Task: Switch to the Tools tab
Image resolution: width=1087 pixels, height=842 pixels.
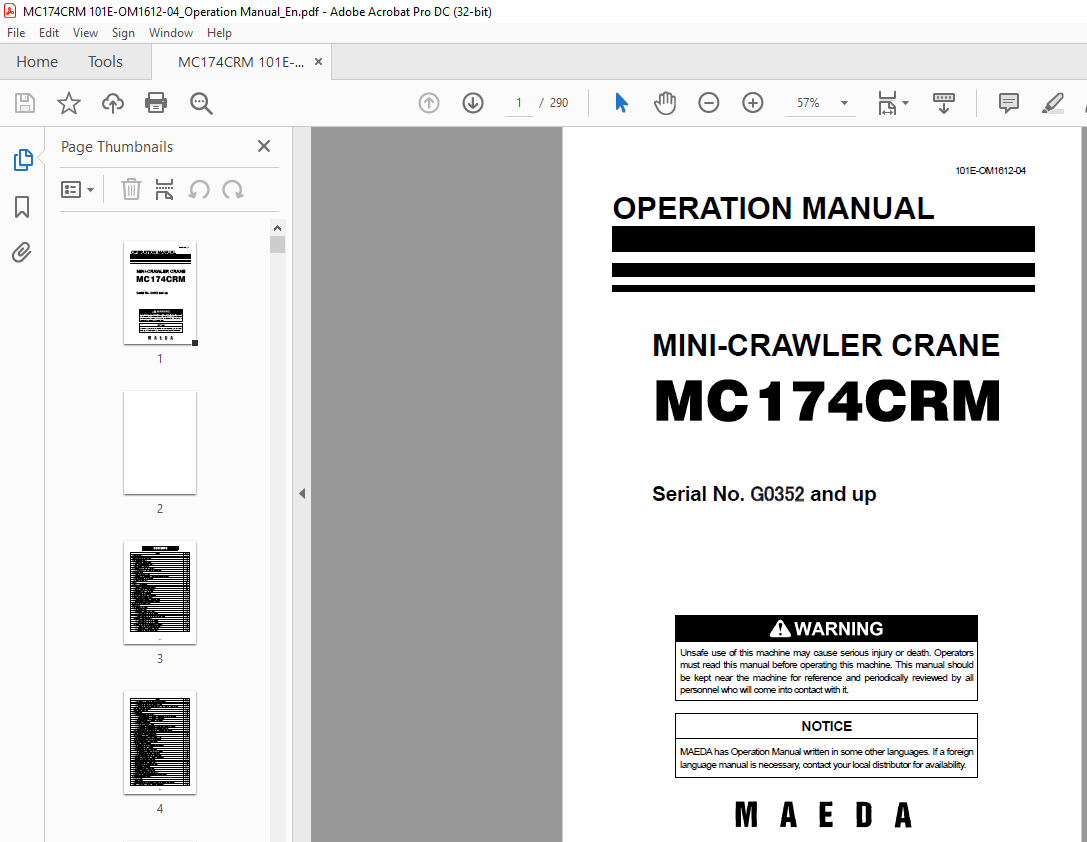Action: (x=105, y=62)
